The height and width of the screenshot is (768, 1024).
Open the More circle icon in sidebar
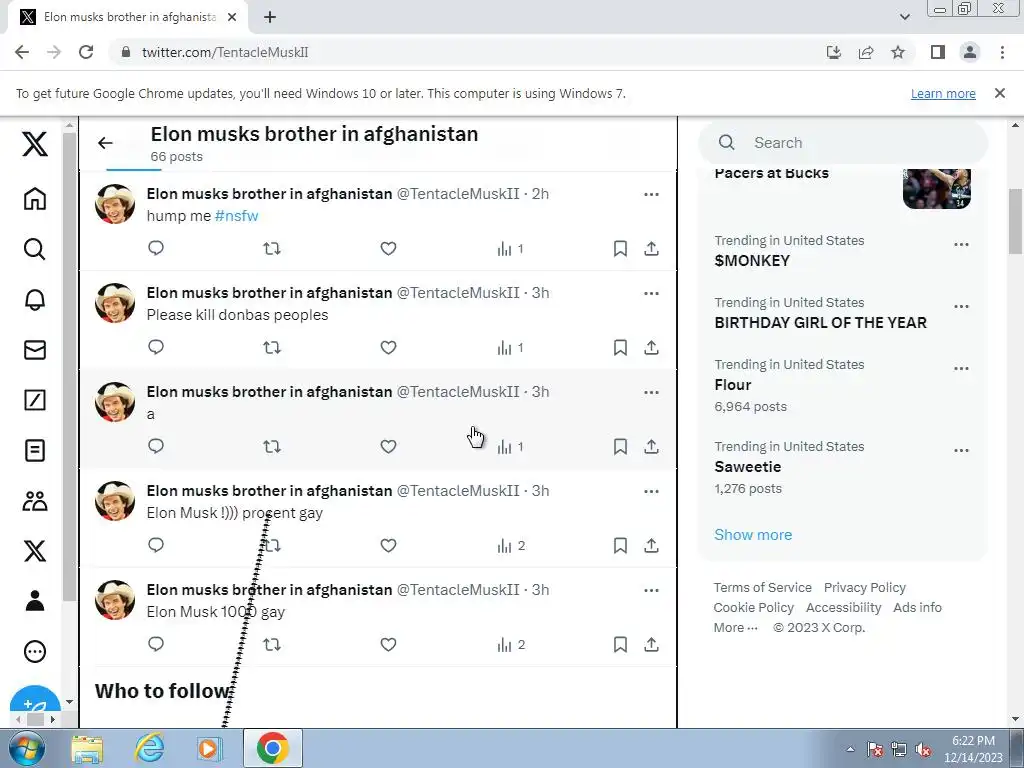[x=35, y=651]
